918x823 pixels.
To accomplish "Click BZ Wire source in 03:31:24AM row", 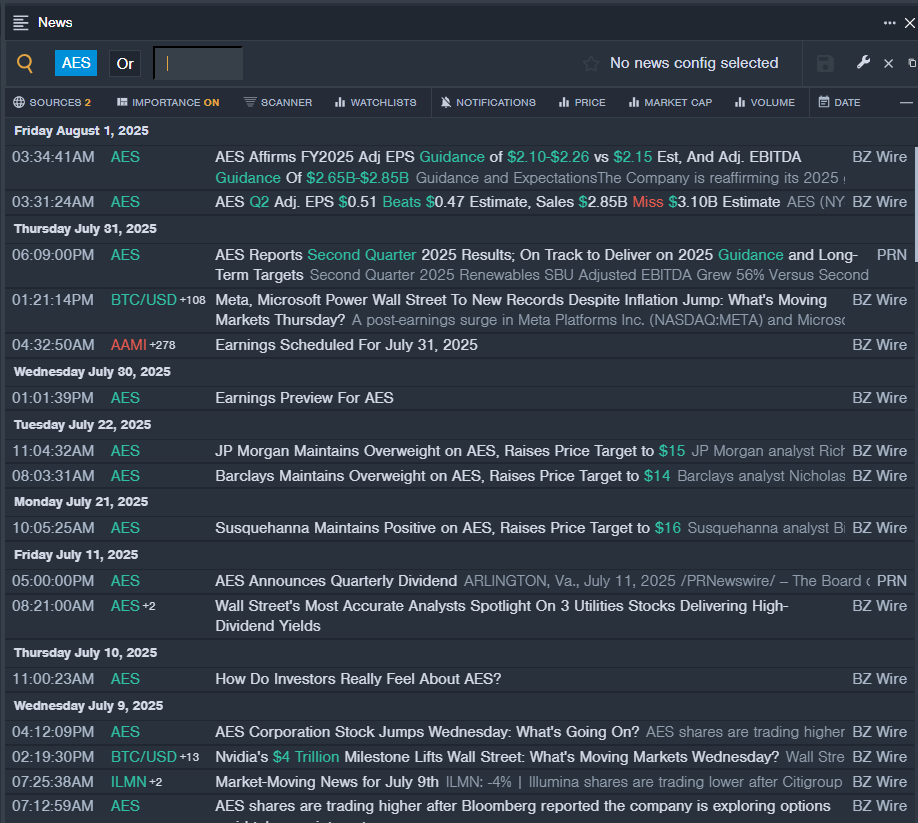I will (x=879, y=202).
